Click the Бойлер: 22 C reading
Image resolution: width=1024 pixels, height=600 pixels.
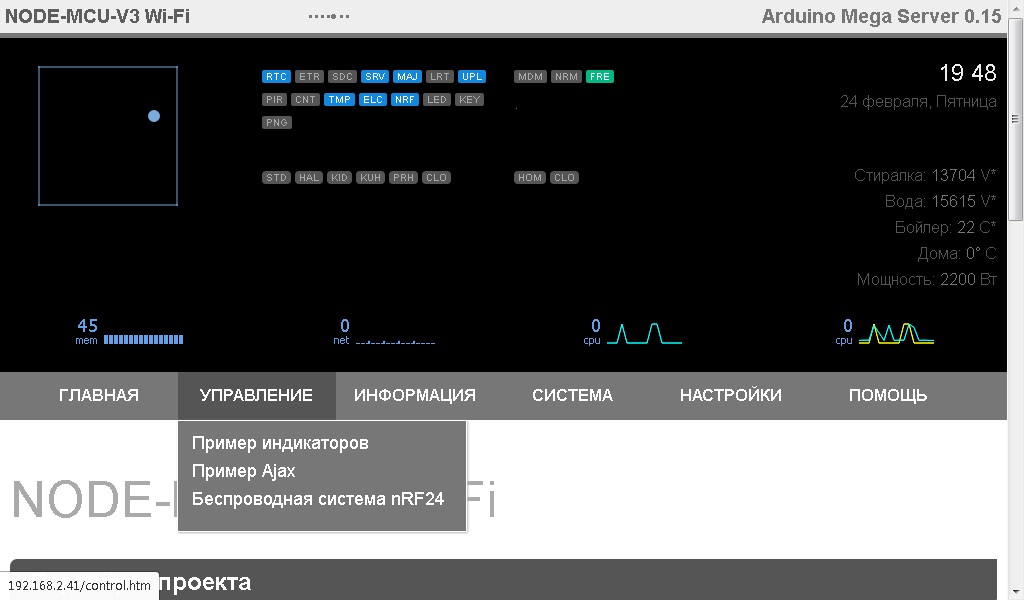click(945, 228)
